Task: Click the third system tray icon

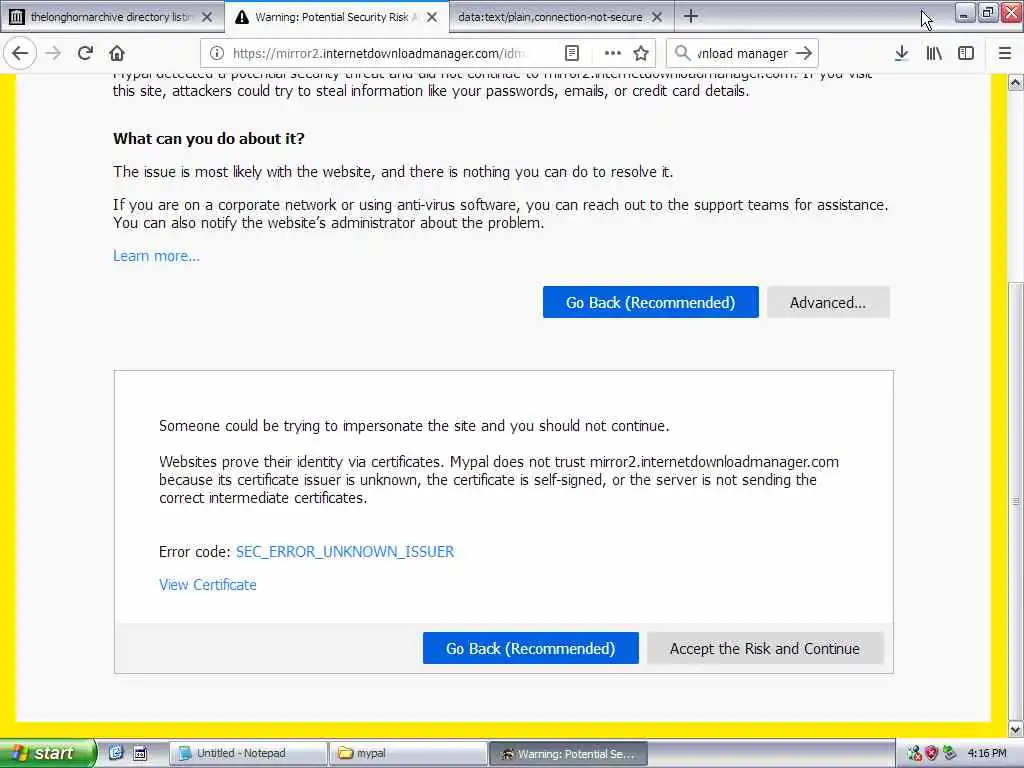Action: pos(950,754)
